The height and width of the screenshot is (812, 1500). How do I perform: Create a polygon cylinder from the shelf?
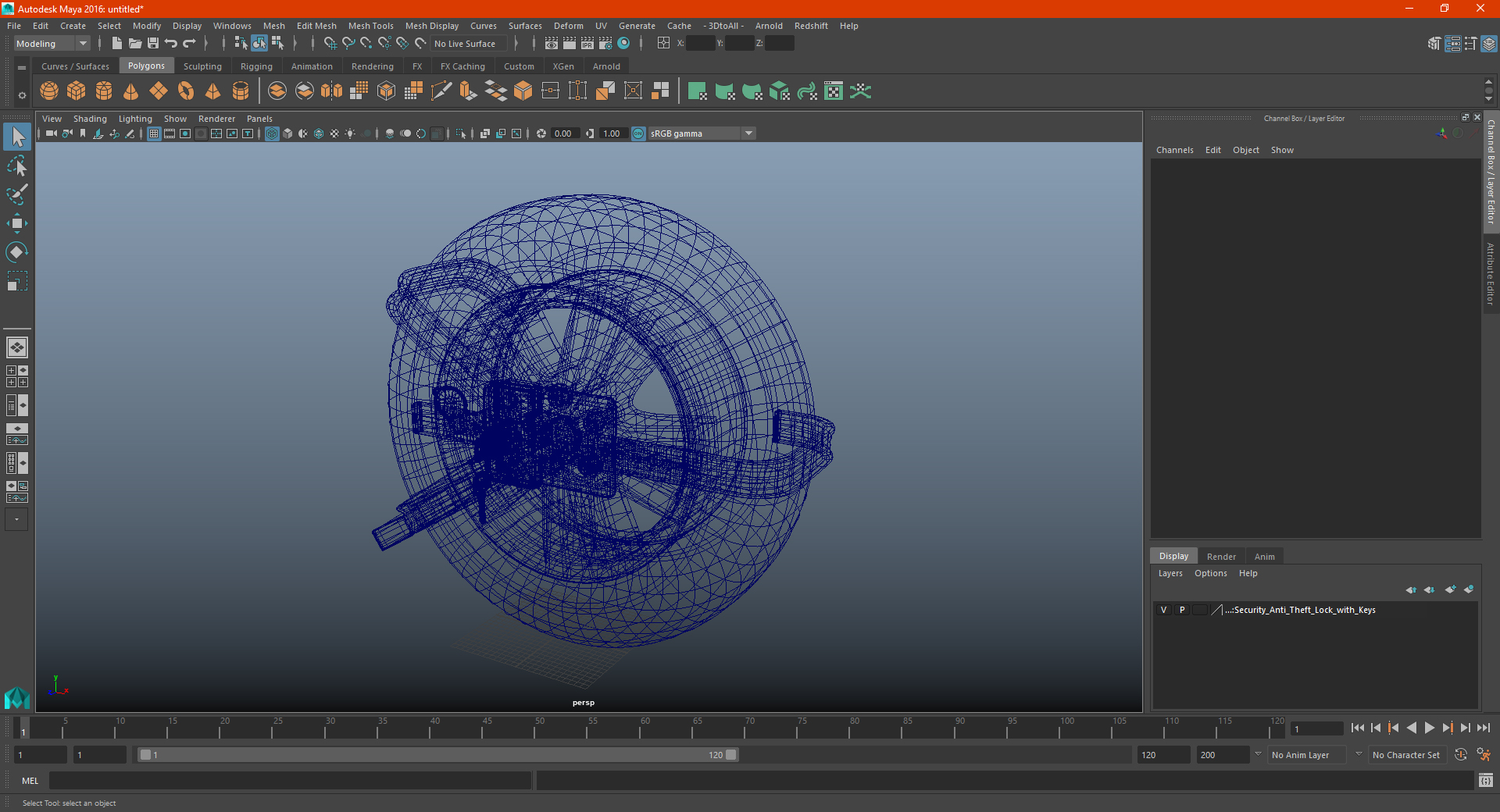click(x=104, y=91)
